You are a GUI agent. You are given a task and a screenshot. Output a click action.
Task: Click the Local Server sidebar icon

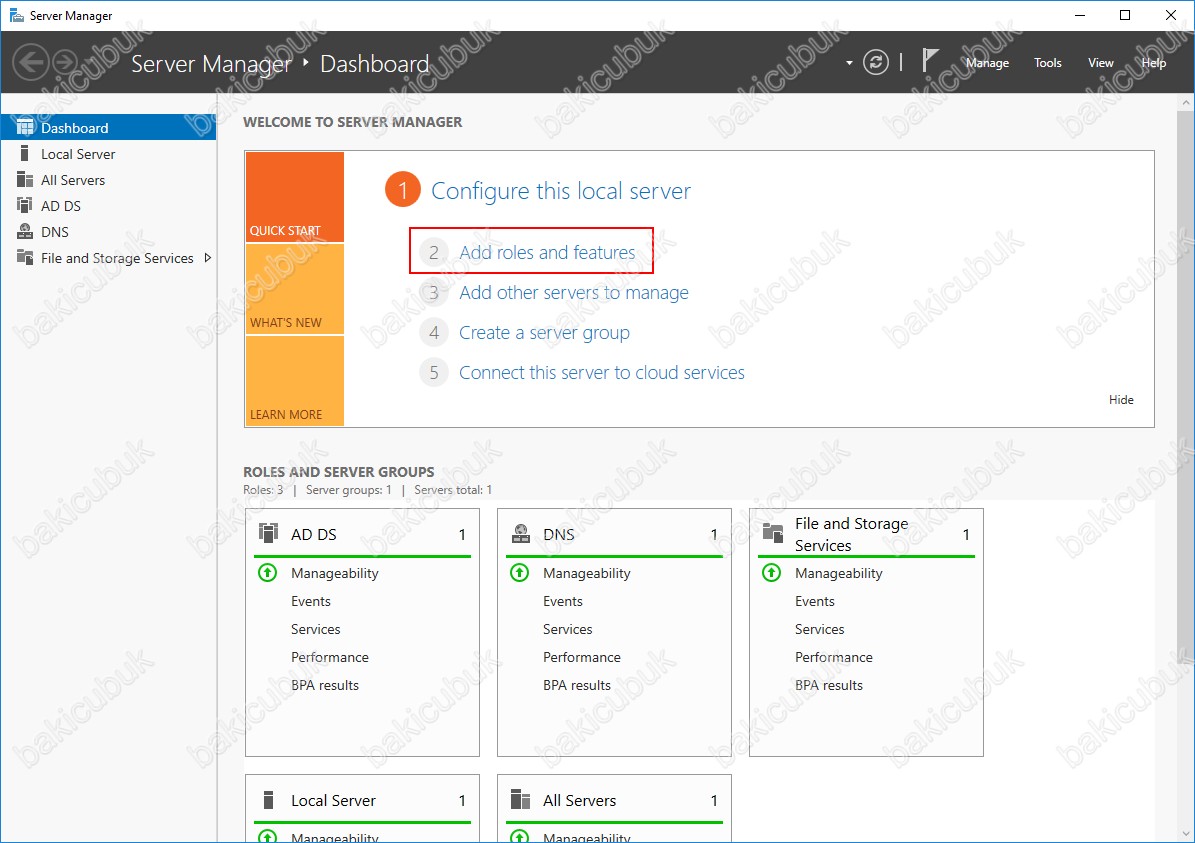click(24, 153)
